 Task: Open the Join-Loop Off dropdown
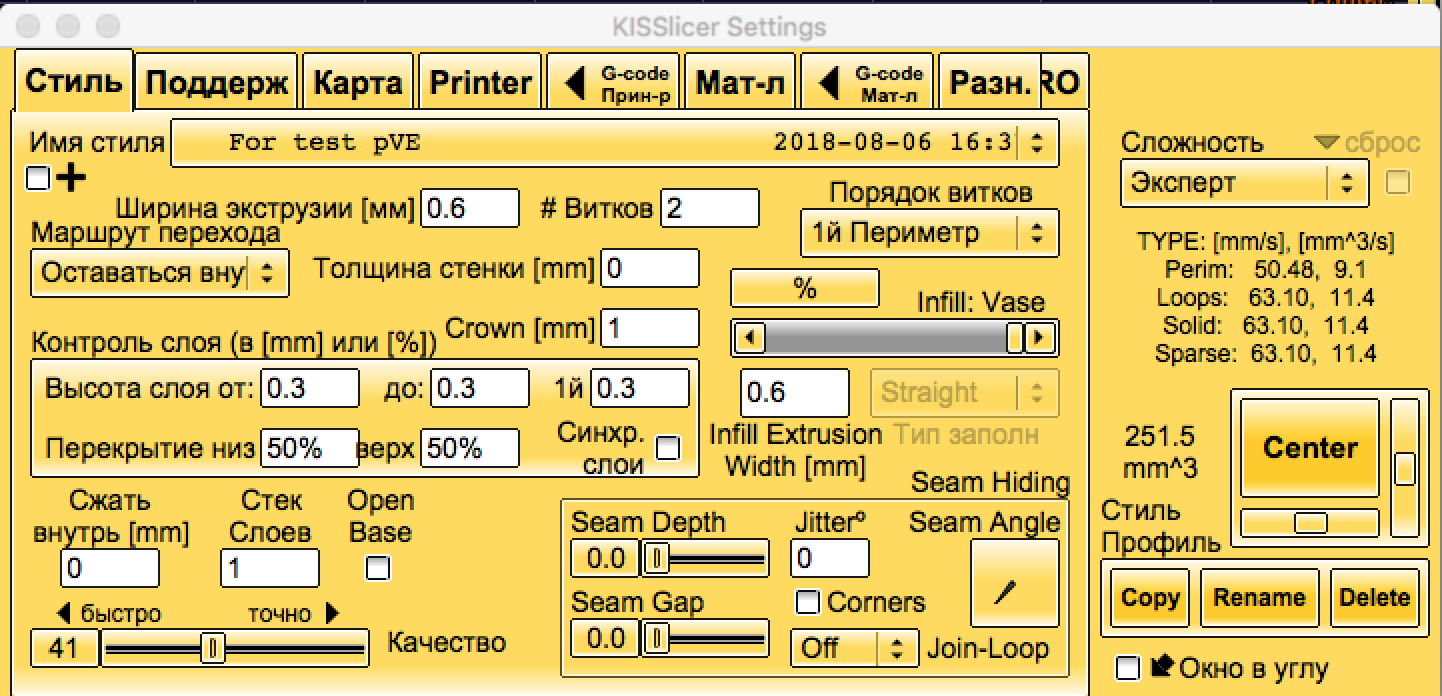[853, 648]
